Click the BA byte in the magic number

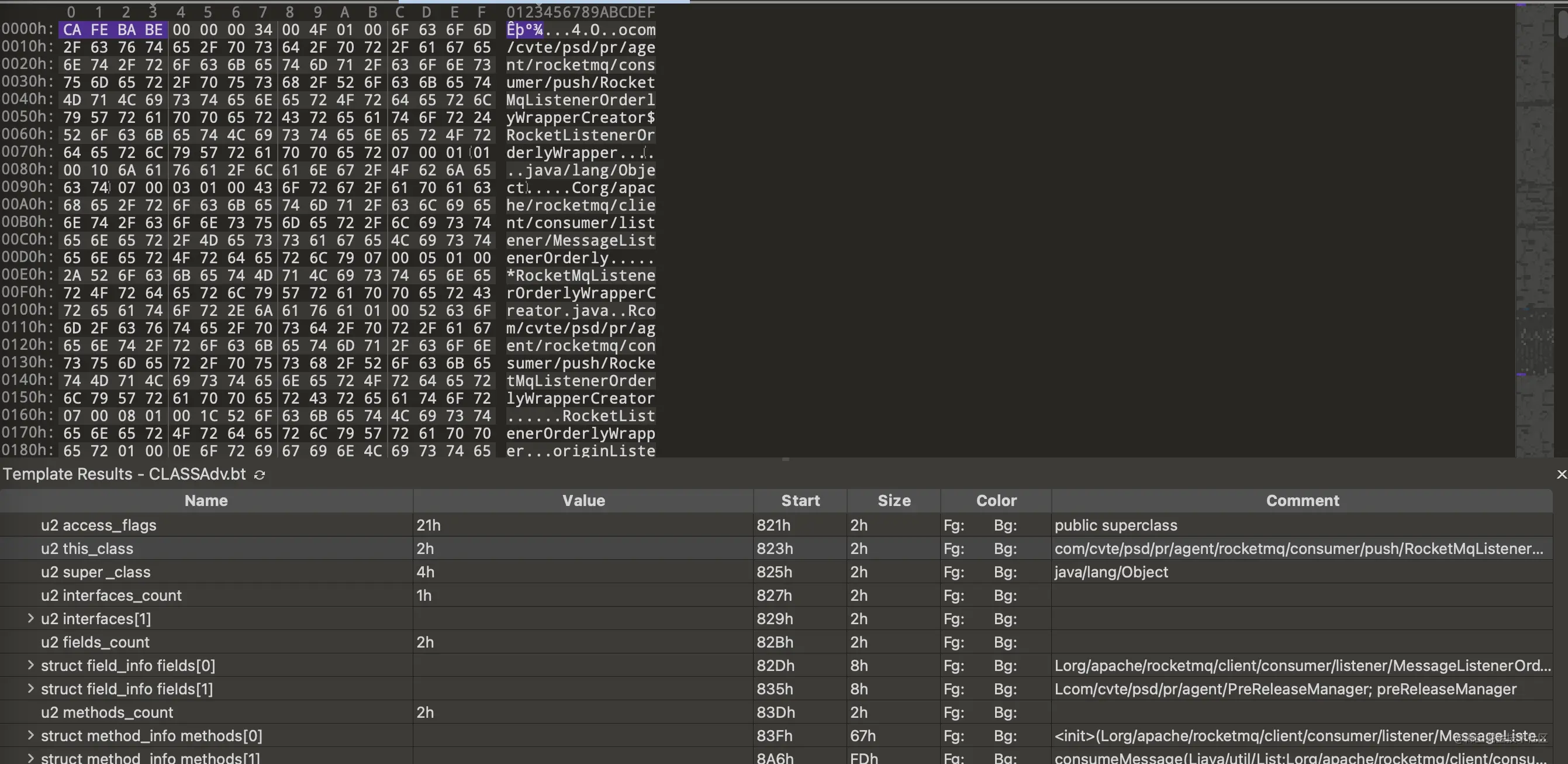(126, 30)
